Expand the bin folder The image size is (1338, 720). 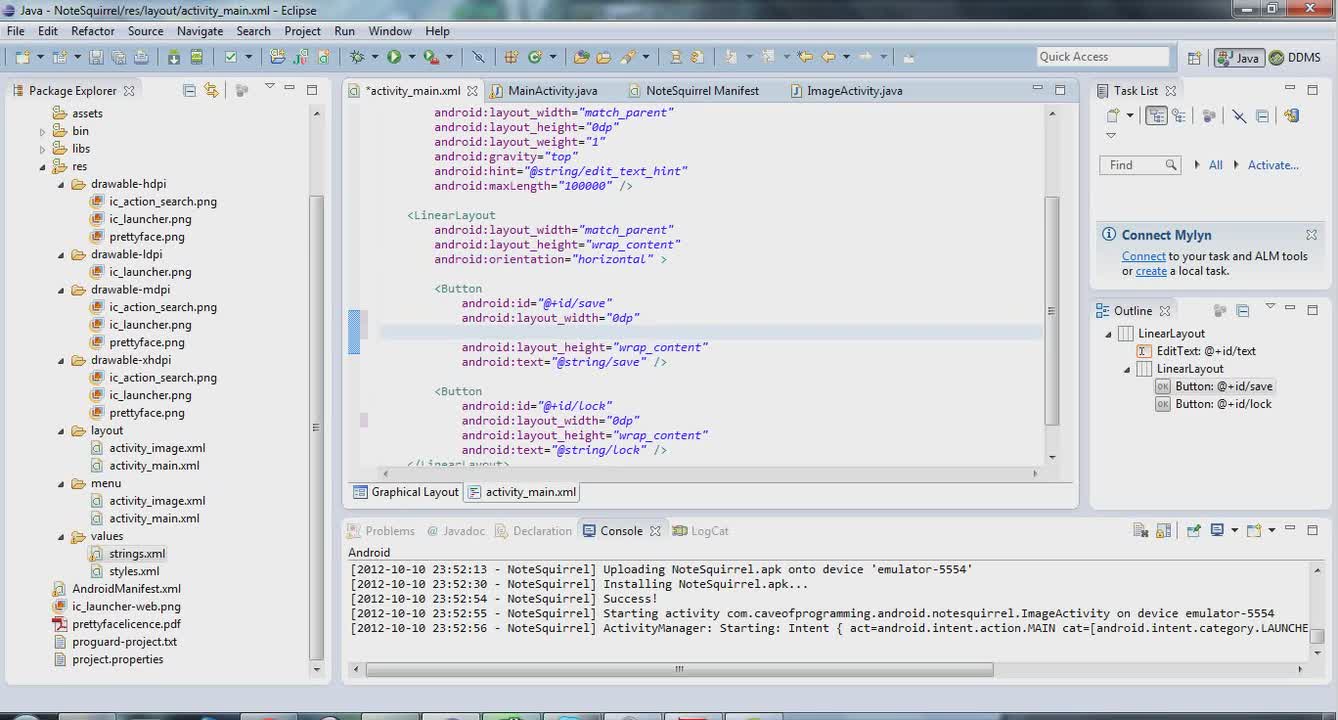[x=43, y=131]
